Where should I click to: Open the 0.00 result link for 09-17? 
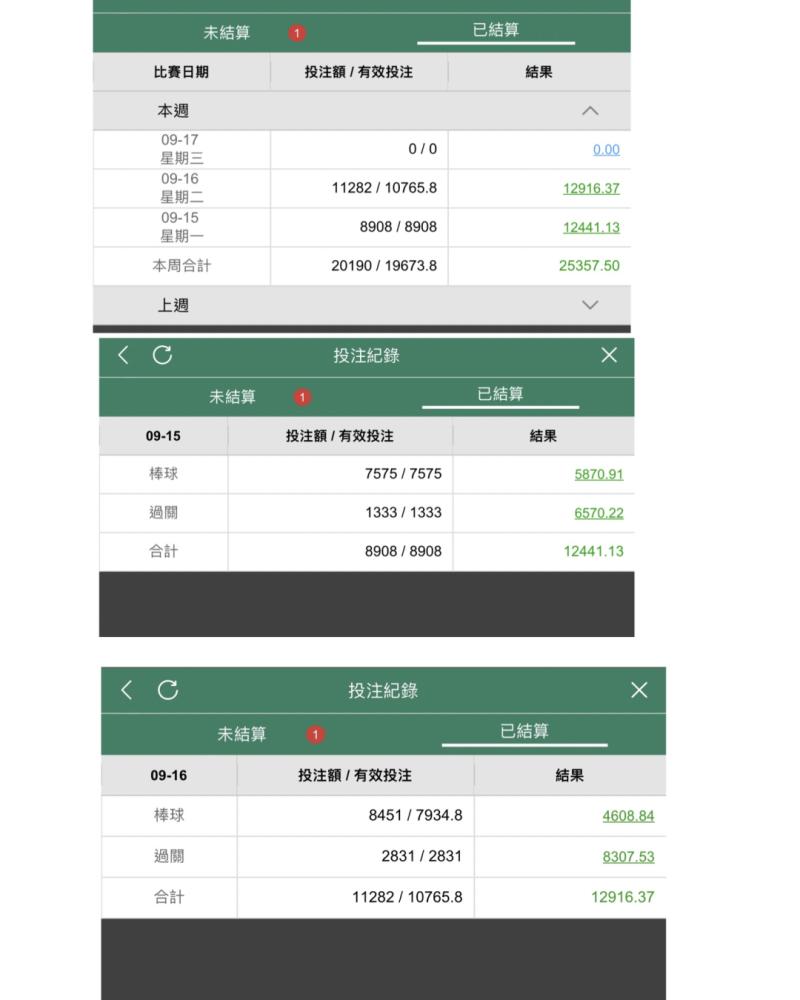pyautogui.click(x=606, y=149)
